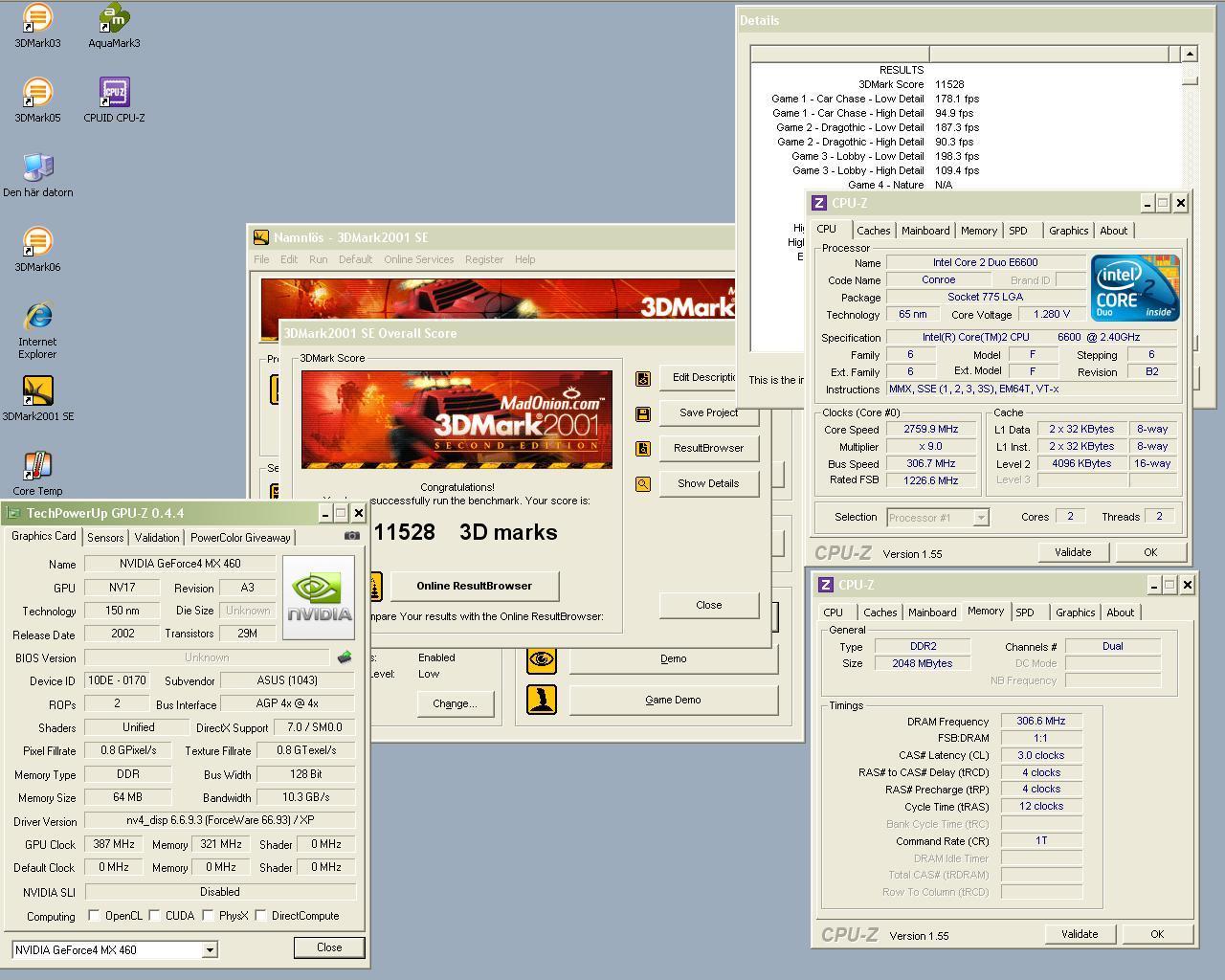Open SPD tab in lower CPU-Z window
The width and height of the screenshot is (1225, 980).
(1025, 612)
